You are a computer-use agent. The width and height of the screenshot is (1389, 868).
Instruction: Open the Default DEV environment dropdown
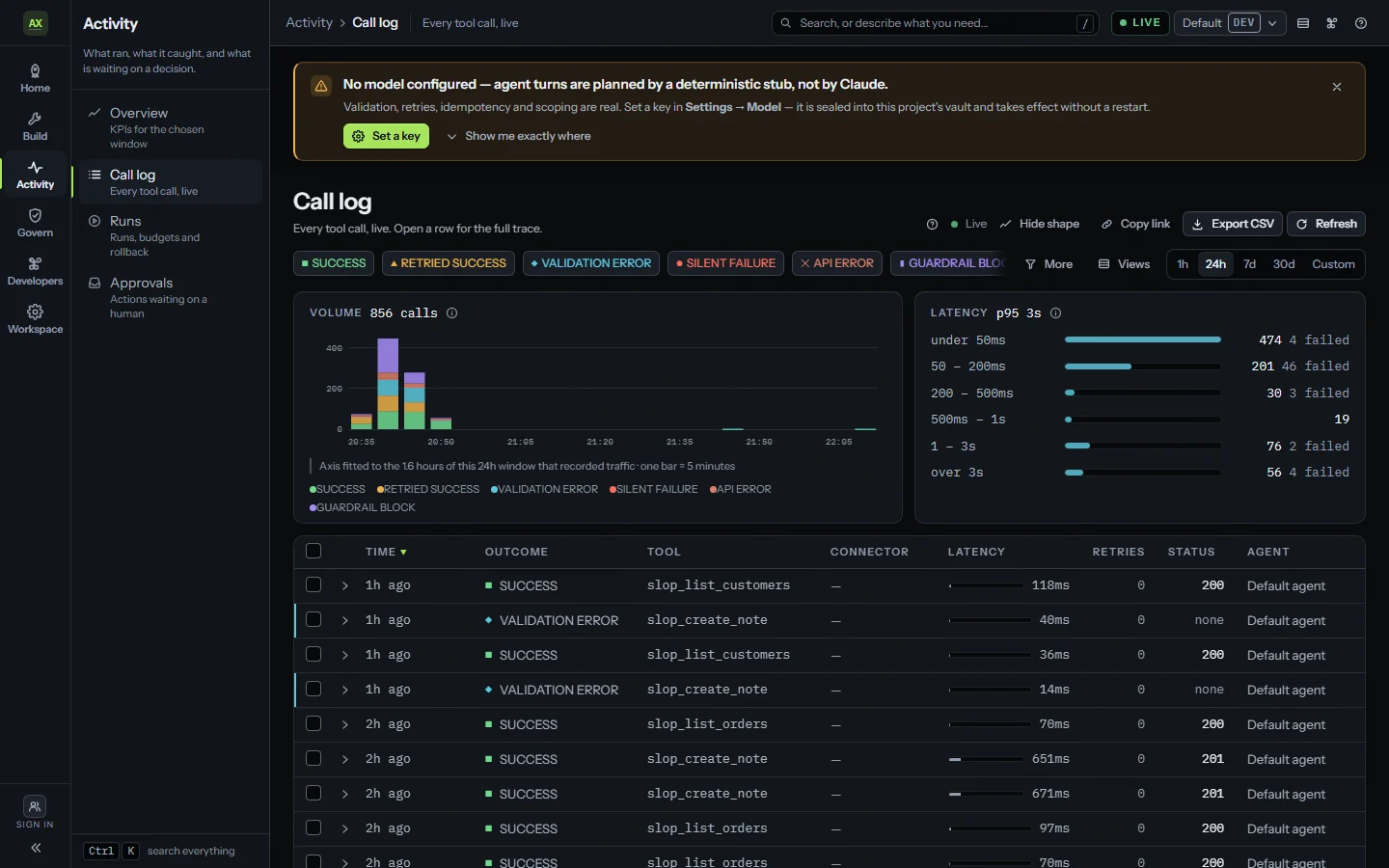pyautogui.click(x=1230, y=23)
